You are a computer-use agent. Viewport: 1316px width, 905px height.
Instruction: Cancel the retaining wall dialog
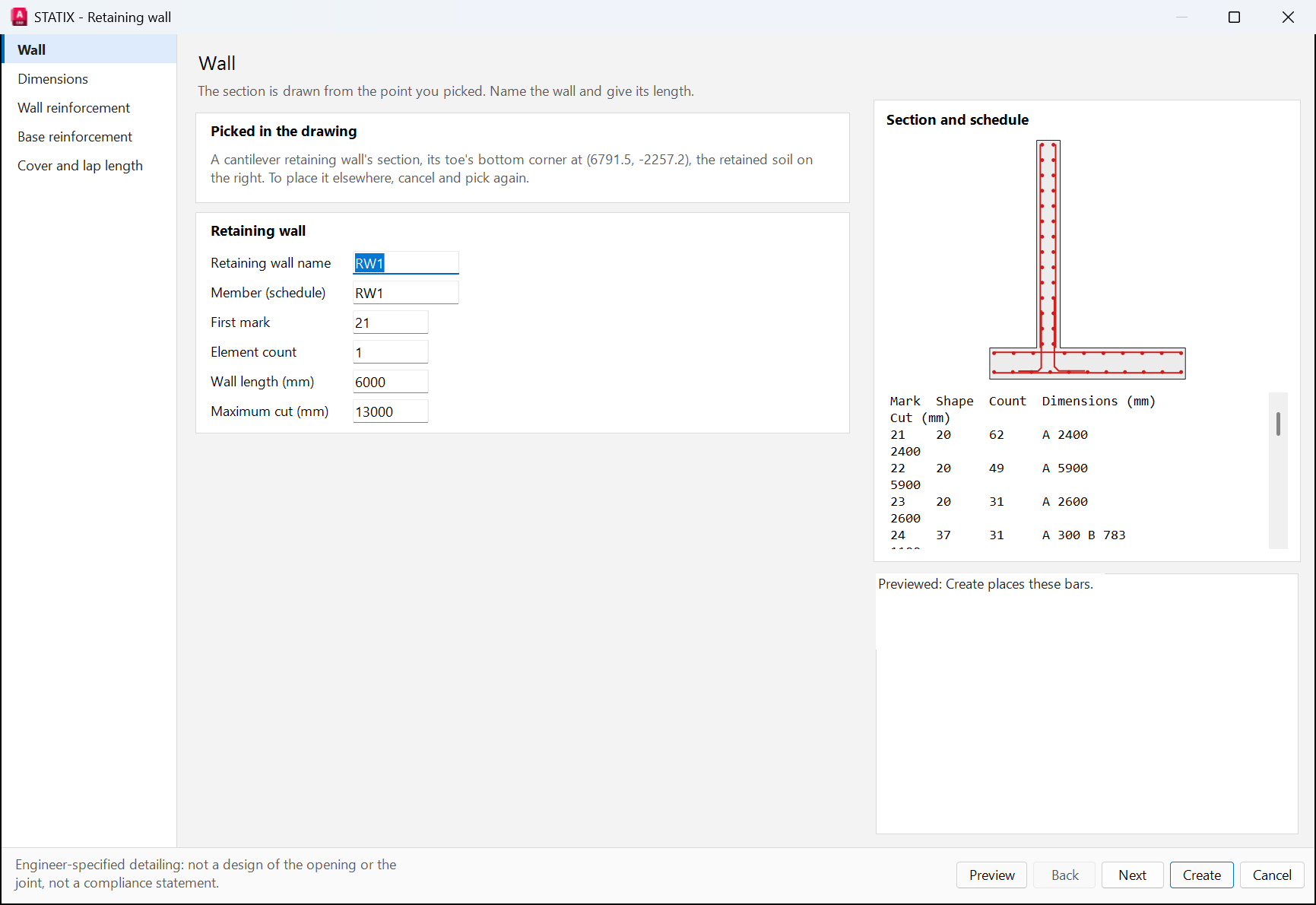click(x=1272, y=875)
